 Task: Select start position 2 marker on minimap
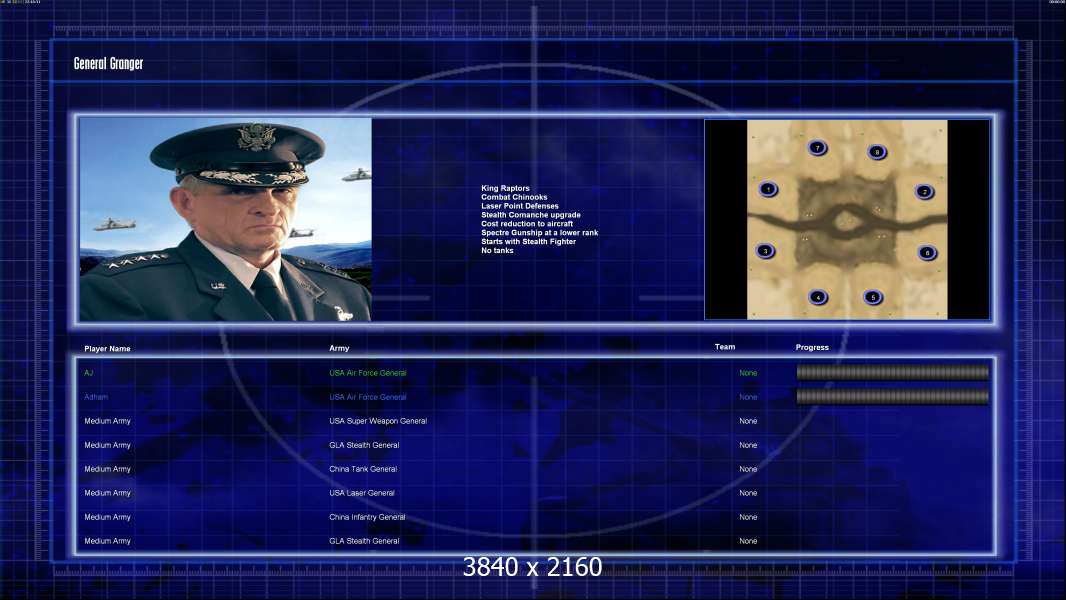924,192
